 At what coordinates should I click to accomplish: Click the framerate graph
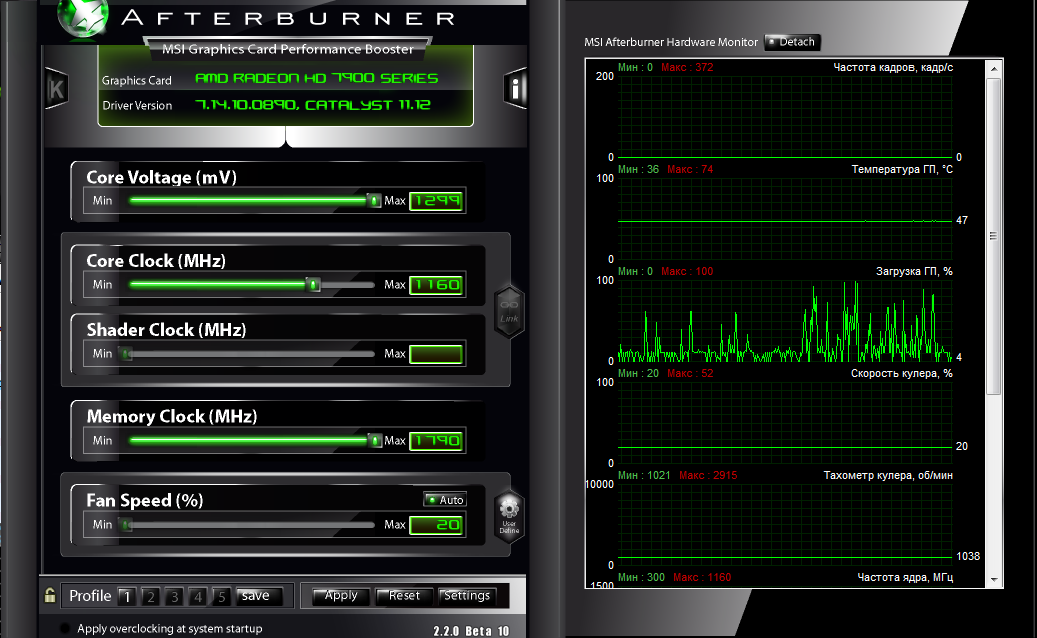click(x=785, y=116)
